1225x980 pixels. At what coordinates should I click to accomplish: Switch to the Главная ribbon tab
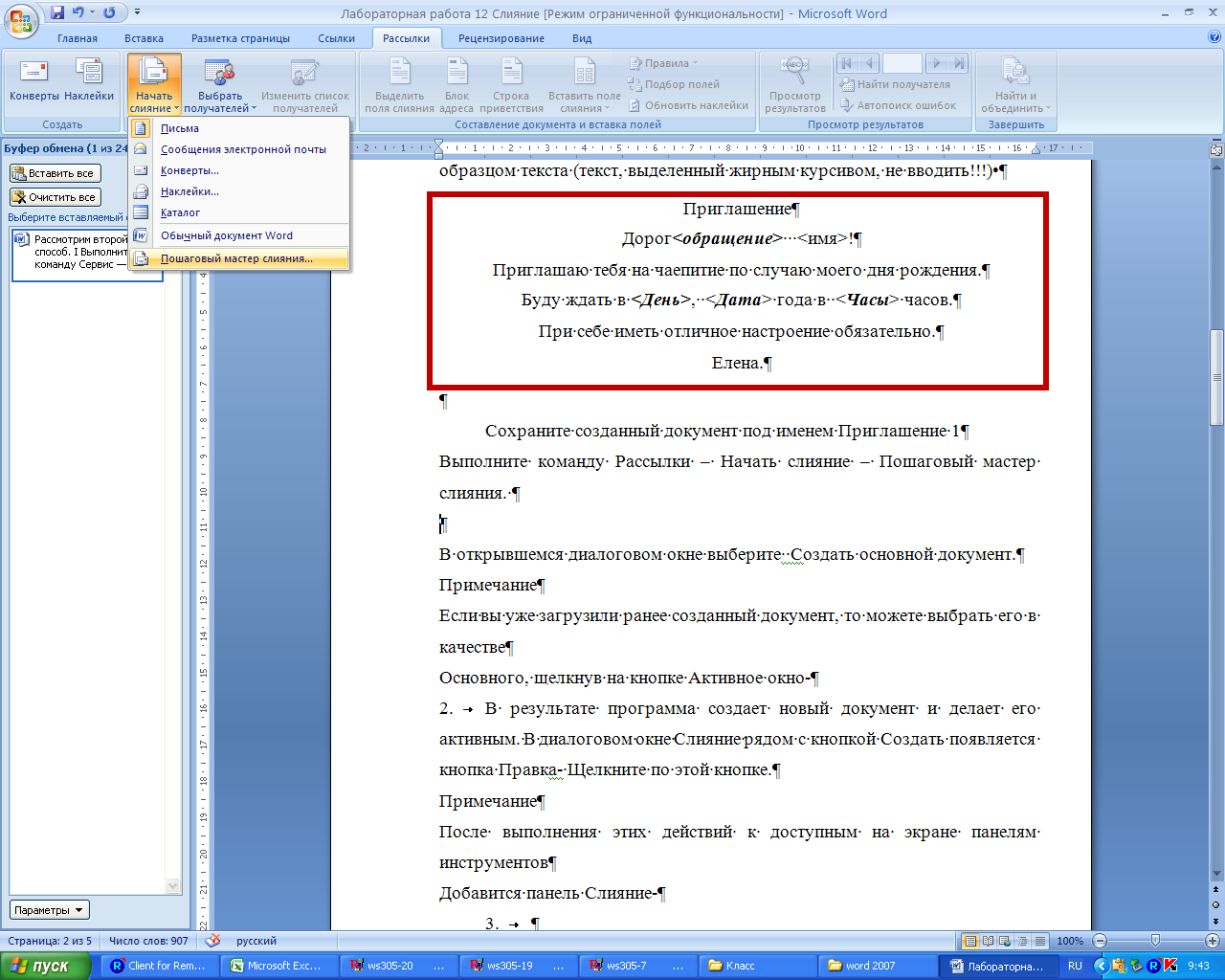pyautogui.click(x=78, y=38)
